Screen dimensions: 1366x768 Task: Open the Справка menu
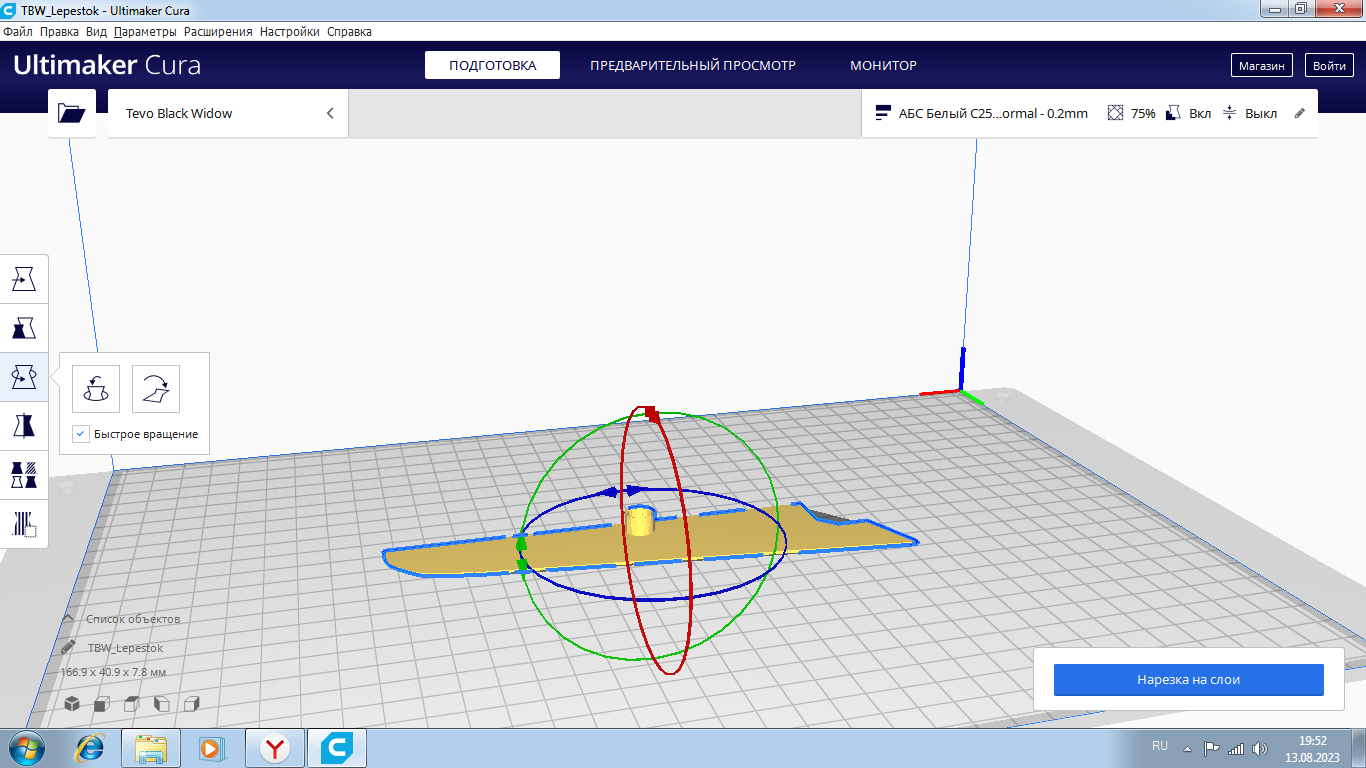click(349, 32)
